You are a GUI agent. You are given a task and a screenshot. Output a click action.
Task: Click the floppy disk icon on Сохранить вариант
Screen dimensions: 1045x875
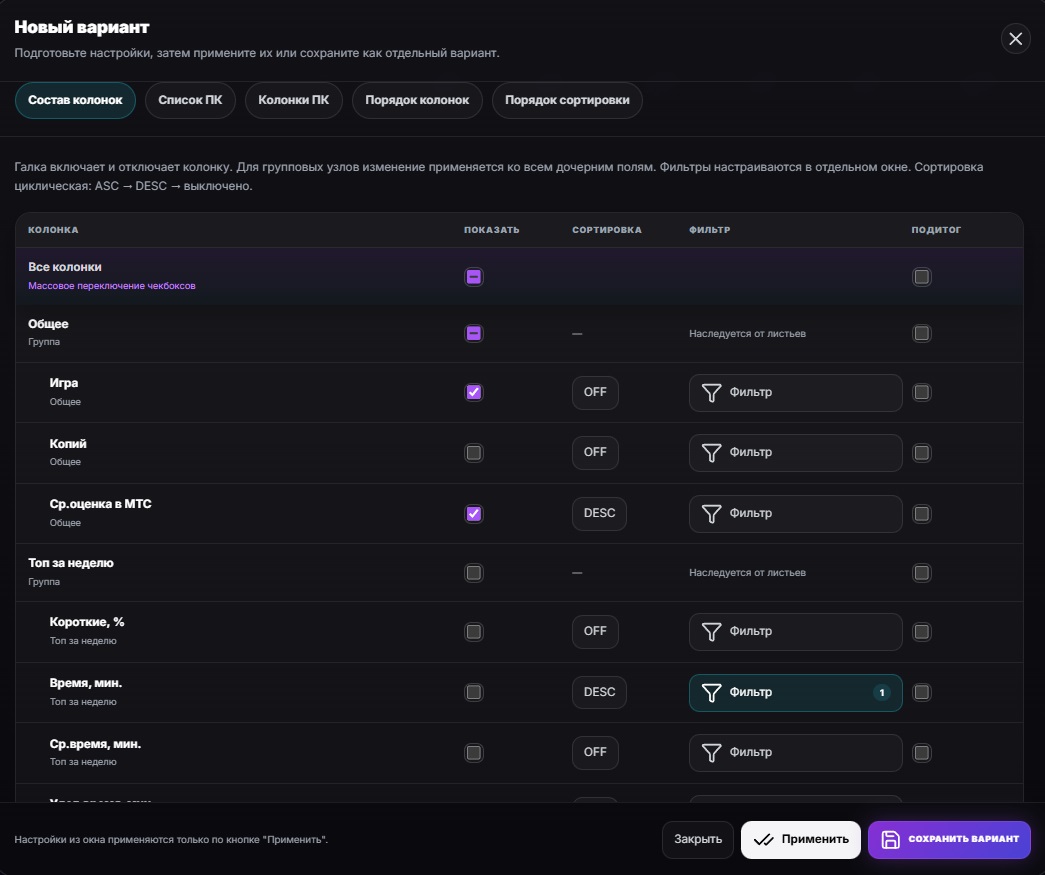(890, 839)
